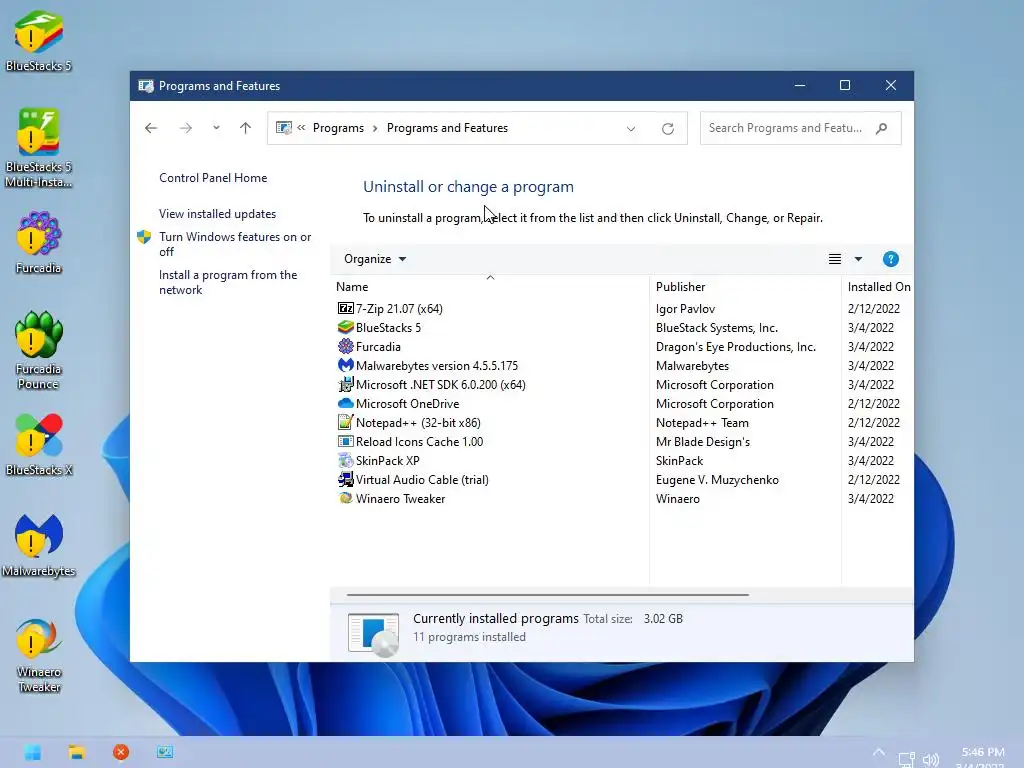Viewport: 1024px width, 768px height.
Task: Click the search magnifier icon
Action: click(x=882, y=128)
